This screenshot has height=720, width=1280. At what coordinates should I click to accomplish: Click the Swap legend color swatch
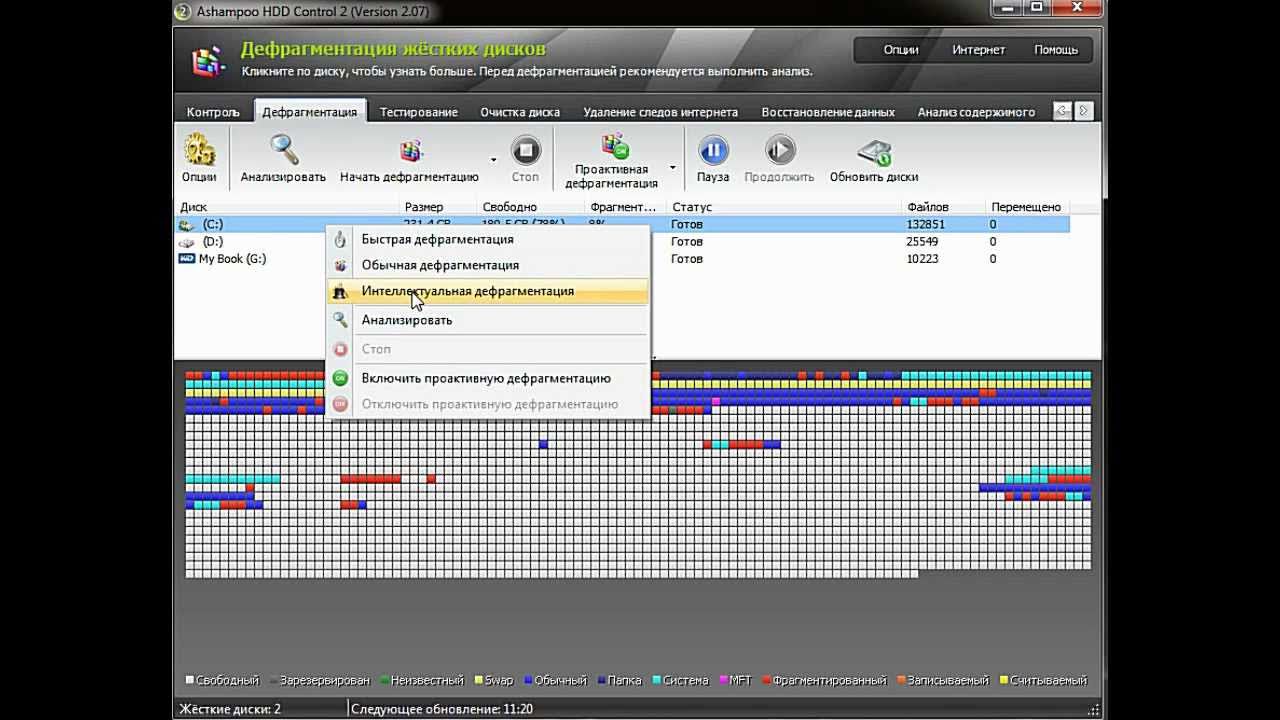pos(478,680)
